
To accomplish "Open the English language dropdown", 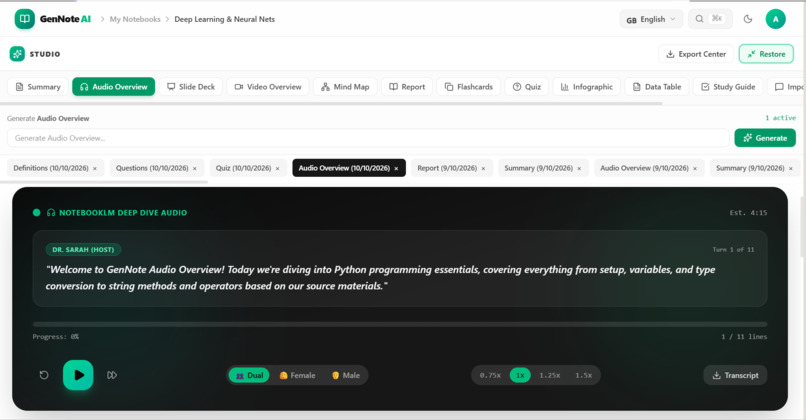I will (651, 19).
